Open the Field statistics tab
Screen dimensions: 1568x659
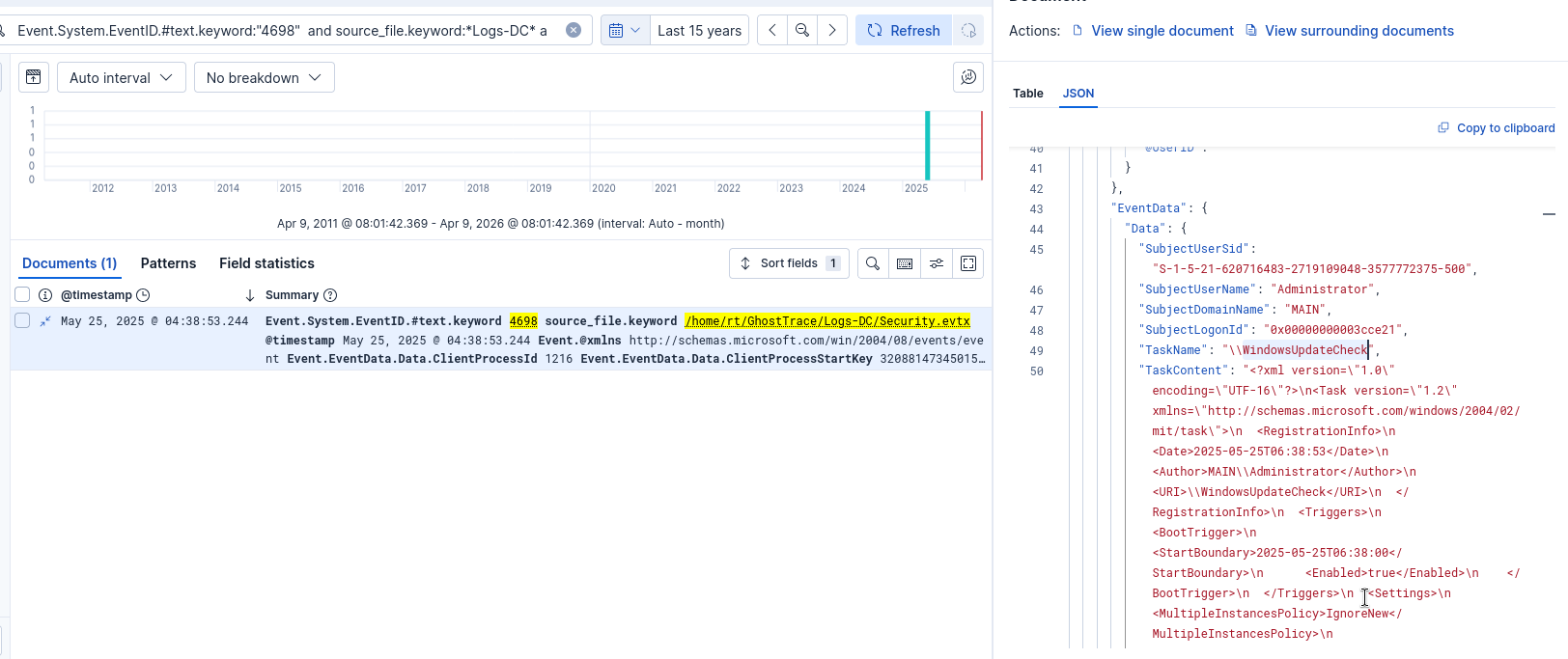tap(266, 263)
